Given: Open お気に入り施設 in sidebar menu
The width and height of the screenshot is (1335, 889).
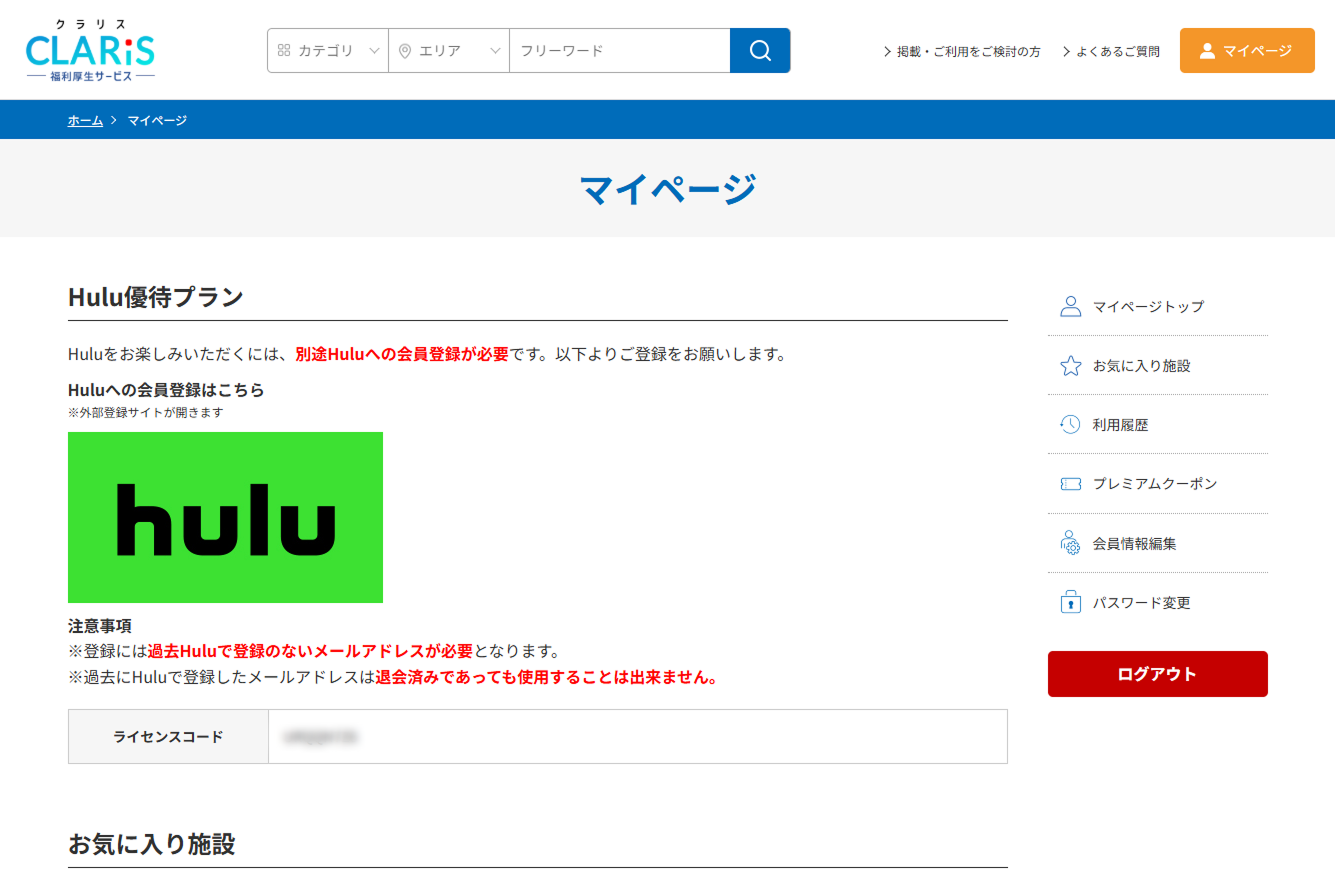Looking at the screenshot, I should point(1158,366).
